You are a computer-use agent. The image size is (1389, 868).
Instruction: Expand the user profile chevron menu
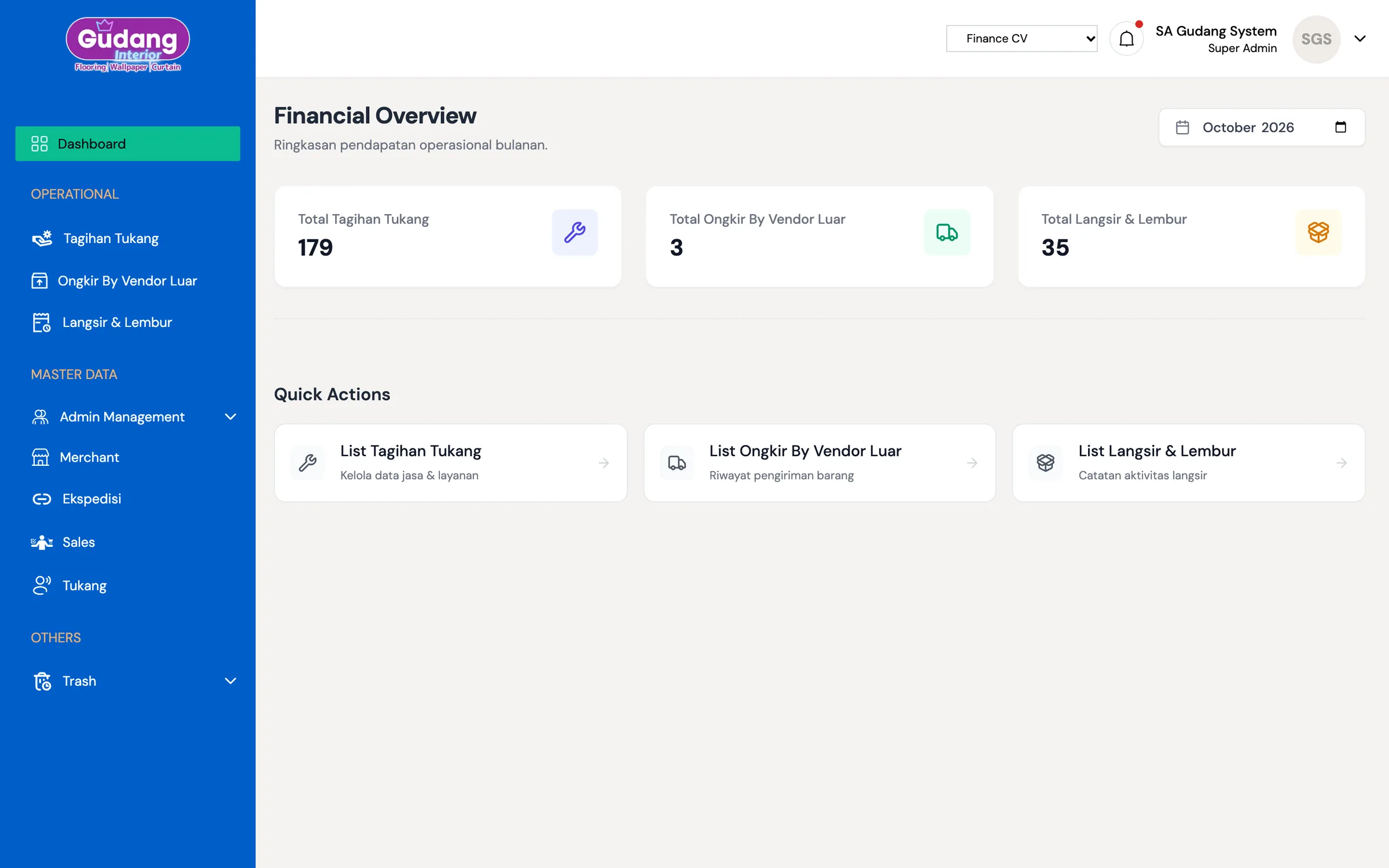(x=1360, y=39)
